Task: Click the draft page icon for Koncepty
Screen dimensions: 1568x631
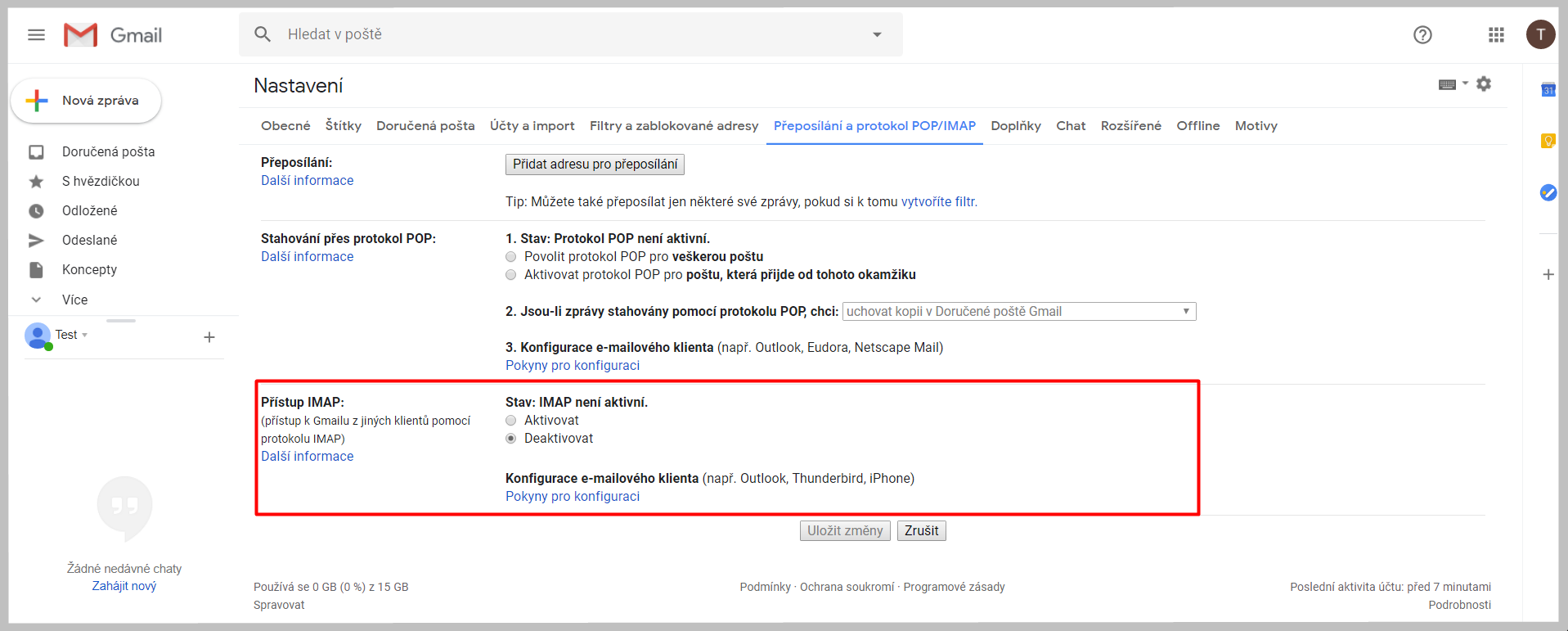Action: pos(36,270)
